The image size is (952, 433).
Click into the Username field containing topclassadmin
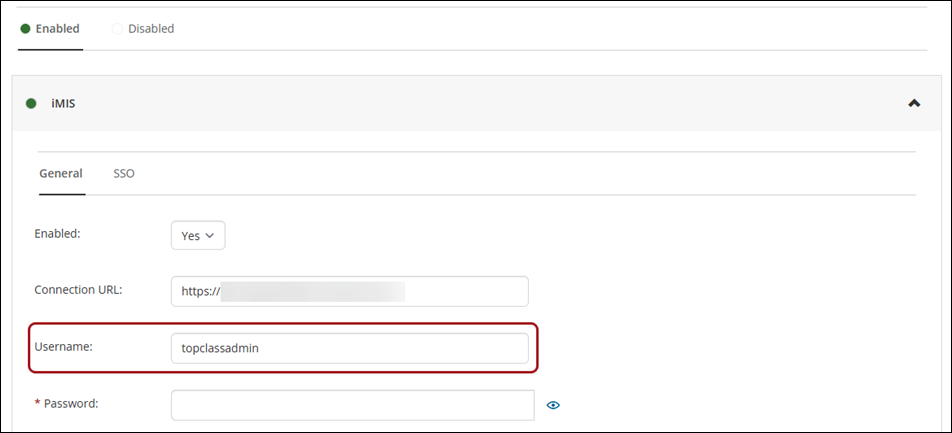click(349, 348)
